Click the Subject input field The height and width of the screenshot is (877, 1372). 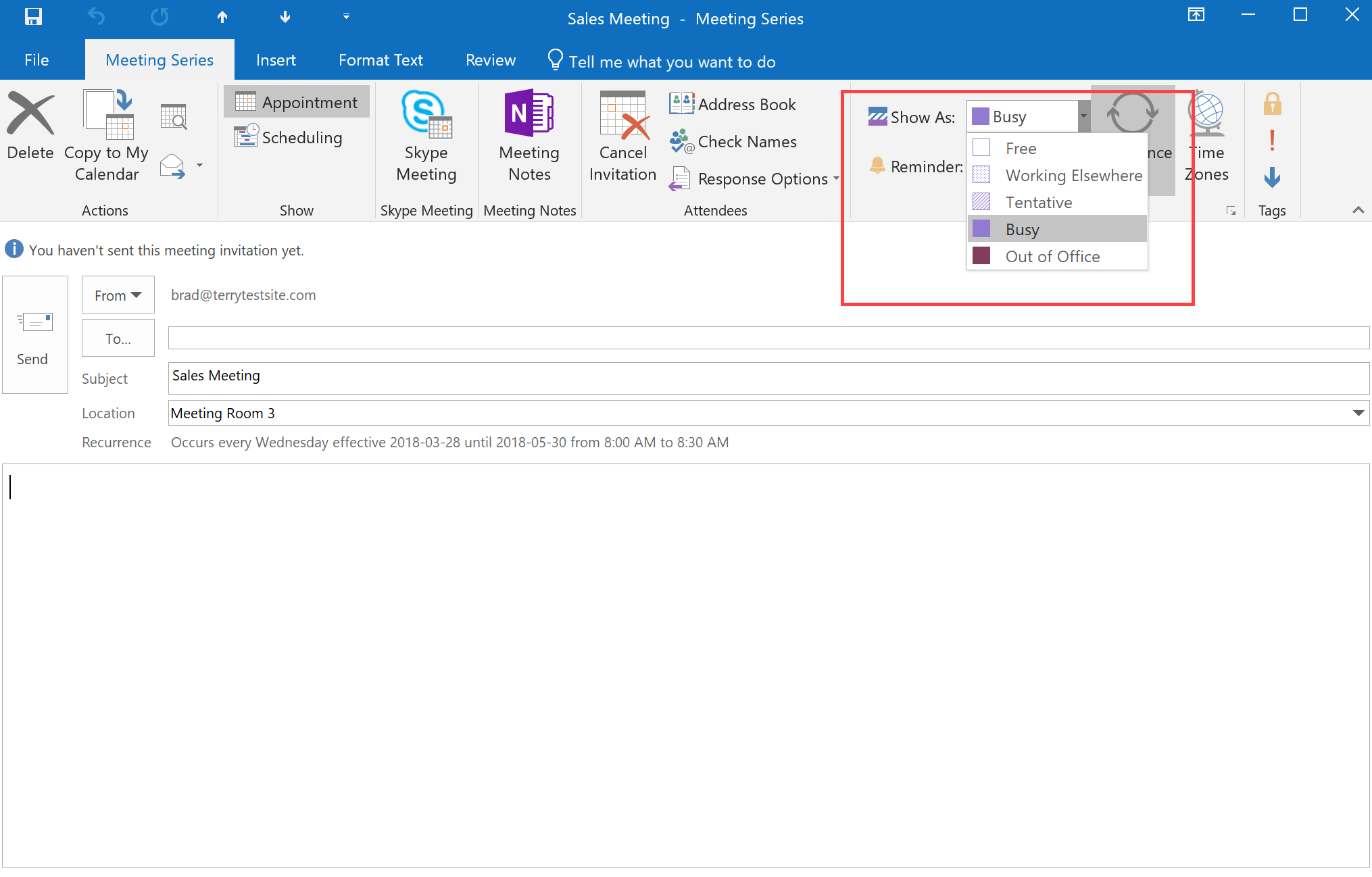pos(762,375)
